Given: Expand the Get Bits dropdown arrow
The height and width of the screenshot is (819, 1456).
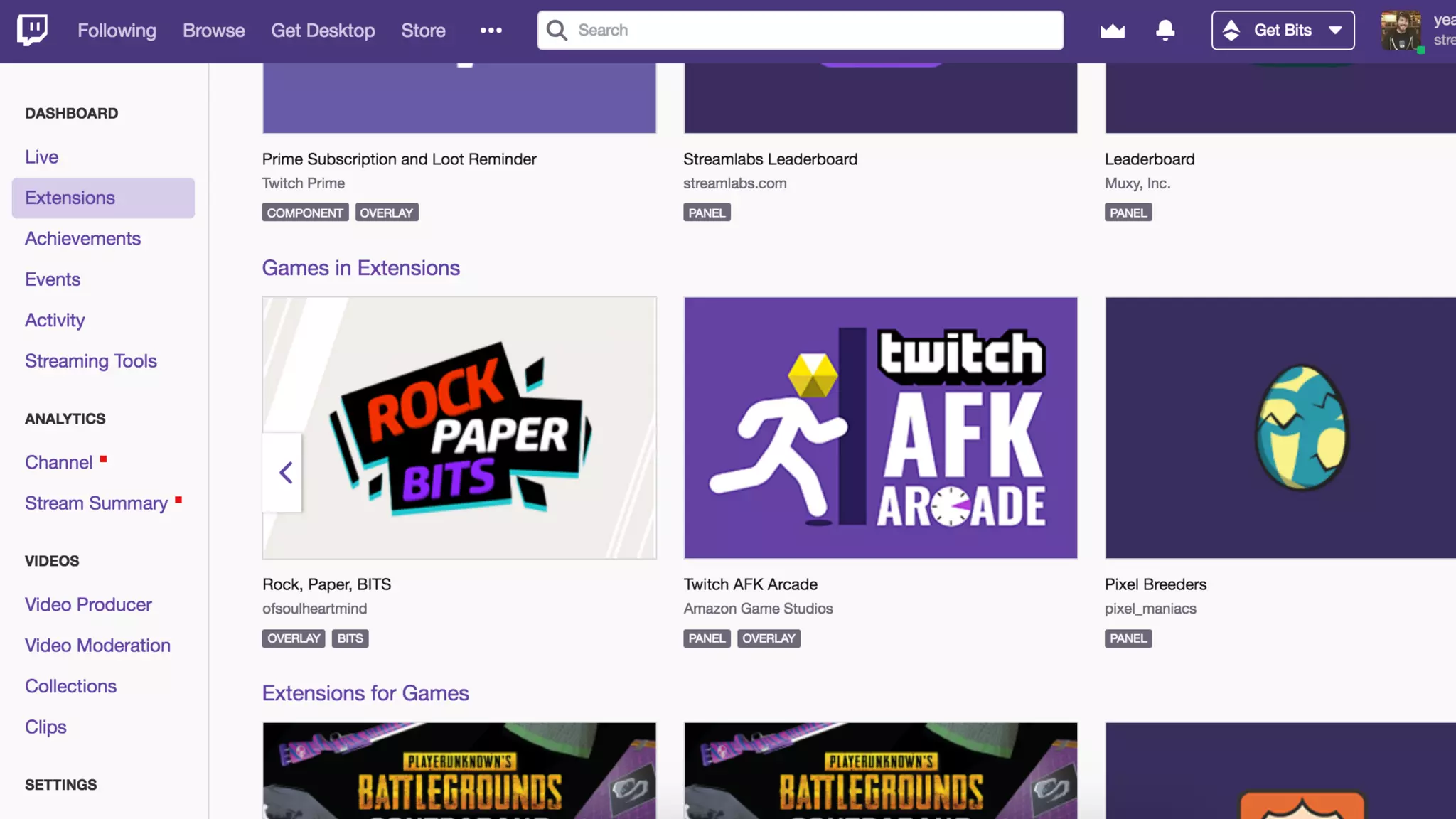Looking at the screenshot, I should (1335, 30).
